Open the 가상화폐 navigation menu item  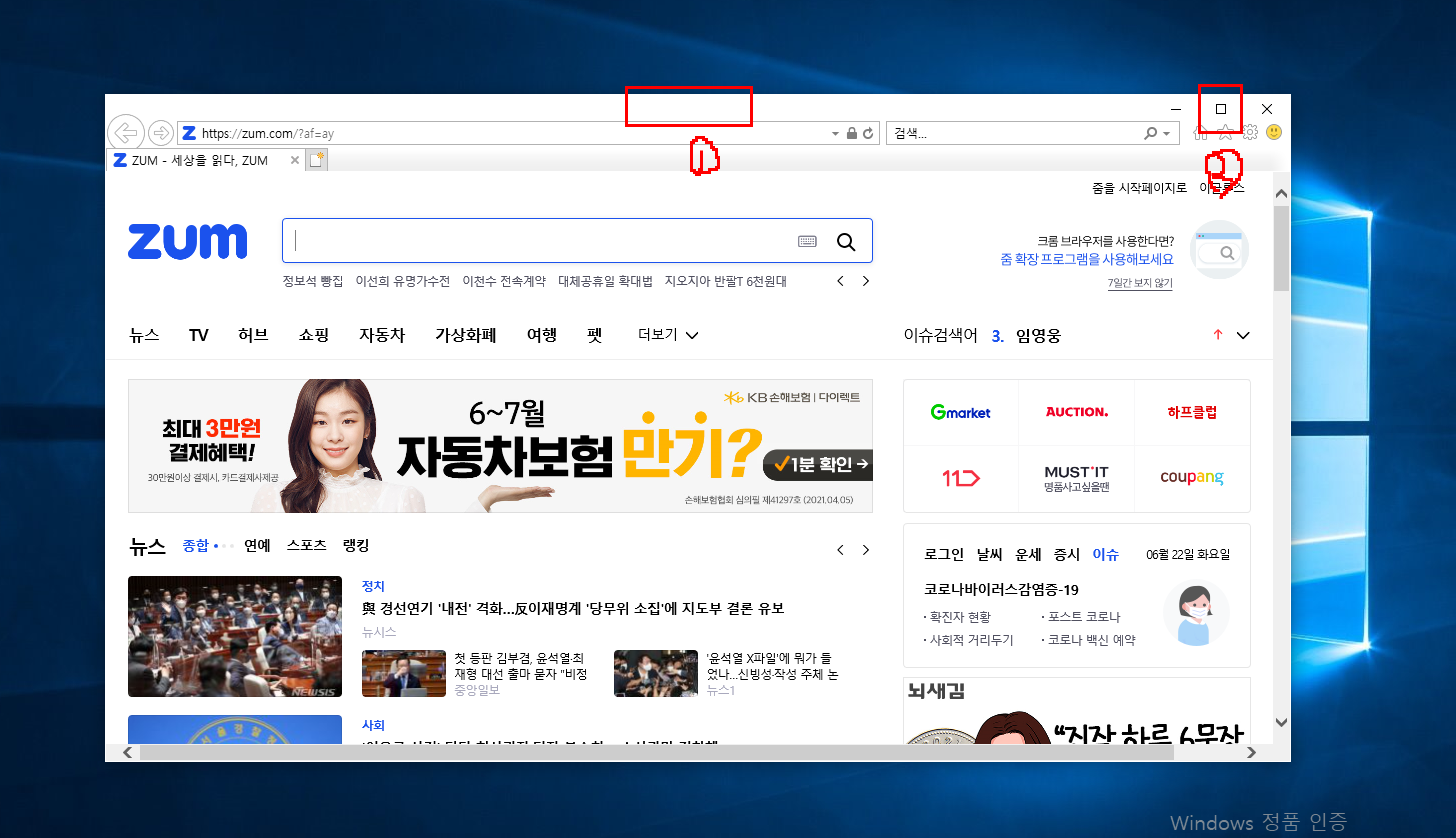coord(466,335)
